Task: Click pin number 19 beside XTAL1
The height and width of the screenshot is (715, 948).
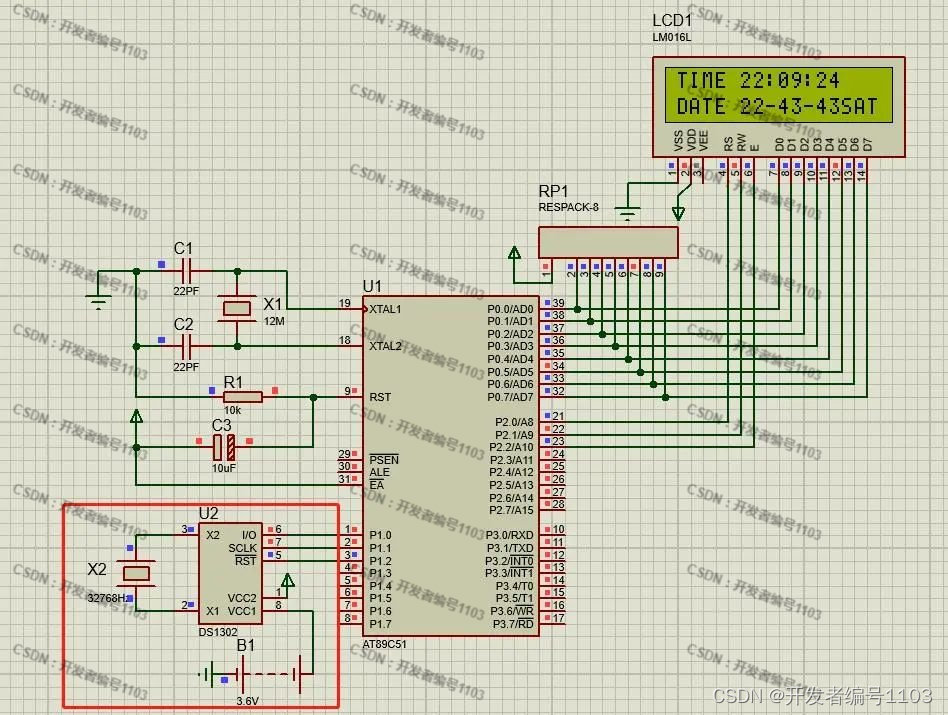Action: tap(345, 303)
